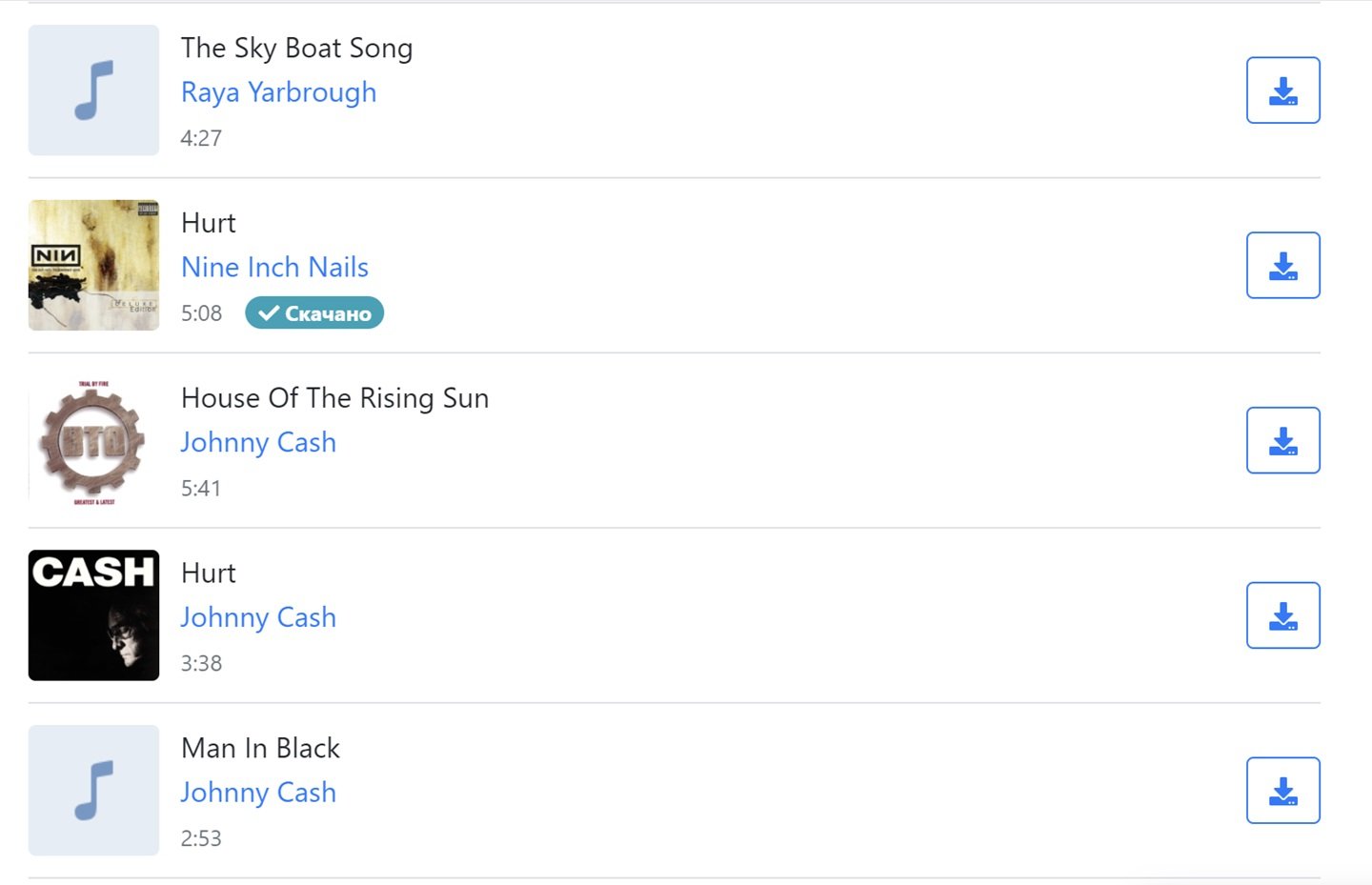Viewport: 1372px width, 885px height.
Task: Download Hurt by Johnny Cash
Action: pos(1282,616)
